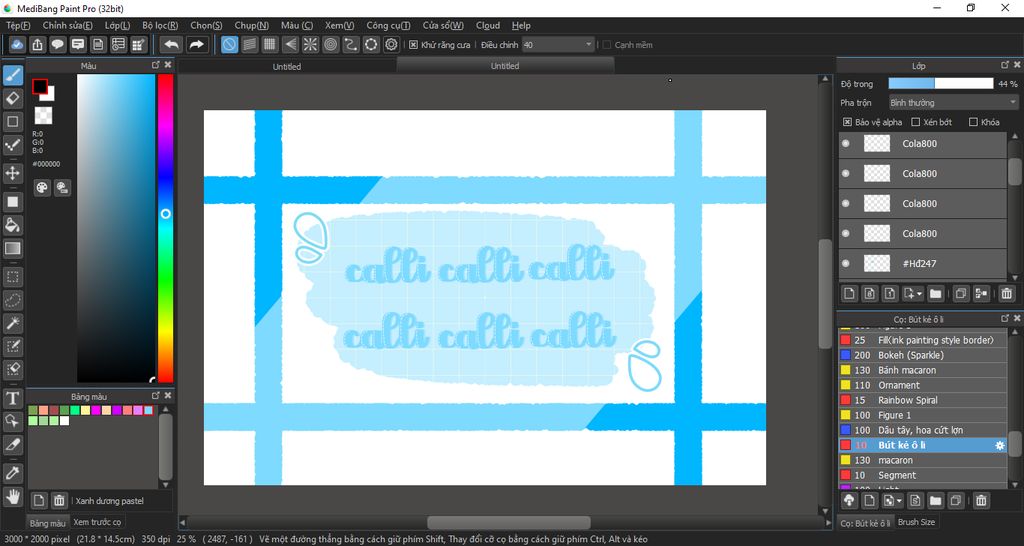The height and width of the screenshot is (546, 1024).
Task: Open the color palette wheel icon
Action: (42, 188)
